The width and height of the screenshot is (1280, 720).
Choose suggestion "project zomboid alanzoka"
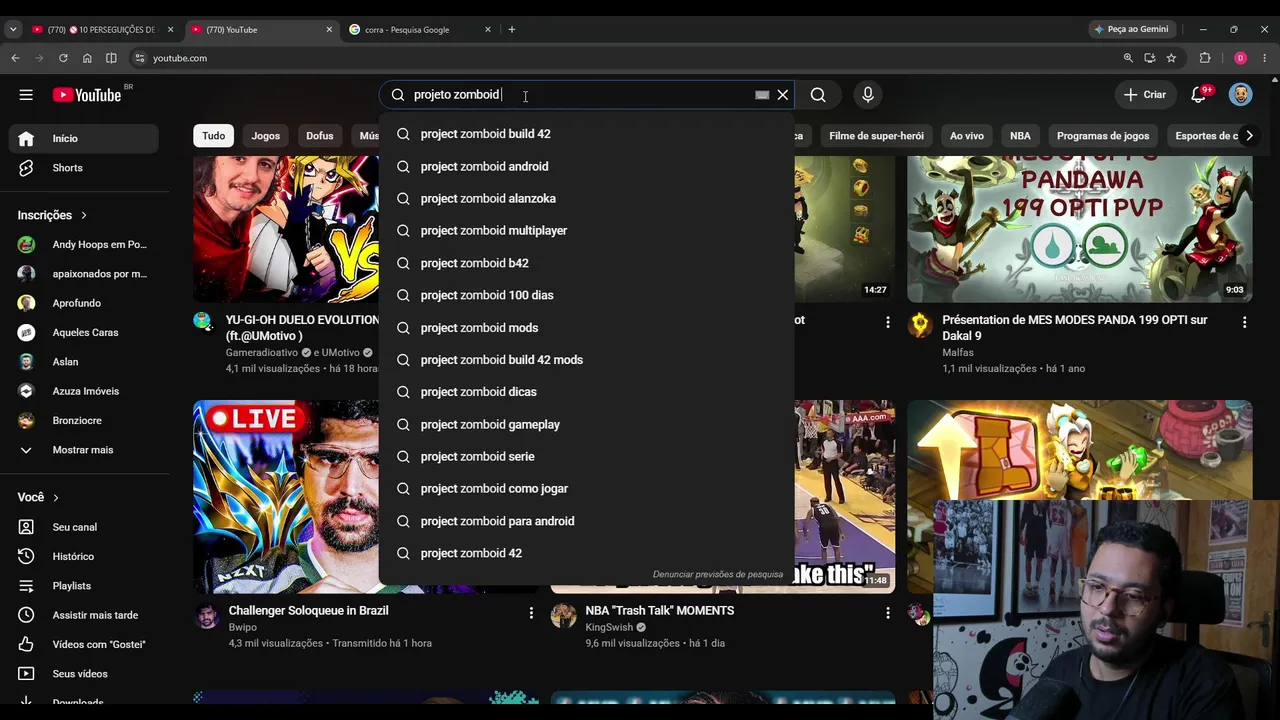[586, 199]
